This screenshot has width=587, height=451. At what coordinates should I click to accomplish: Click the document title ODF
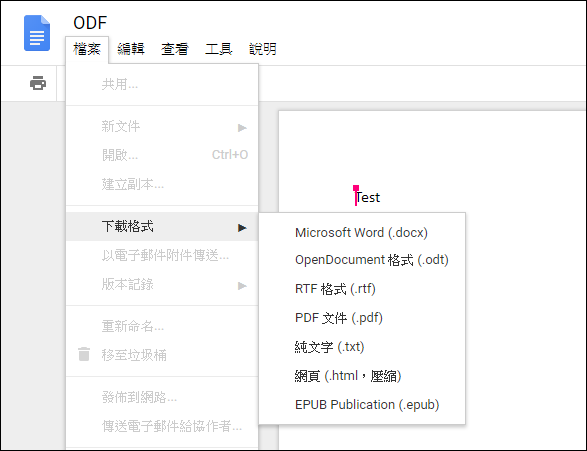click(x=90, y=23)
